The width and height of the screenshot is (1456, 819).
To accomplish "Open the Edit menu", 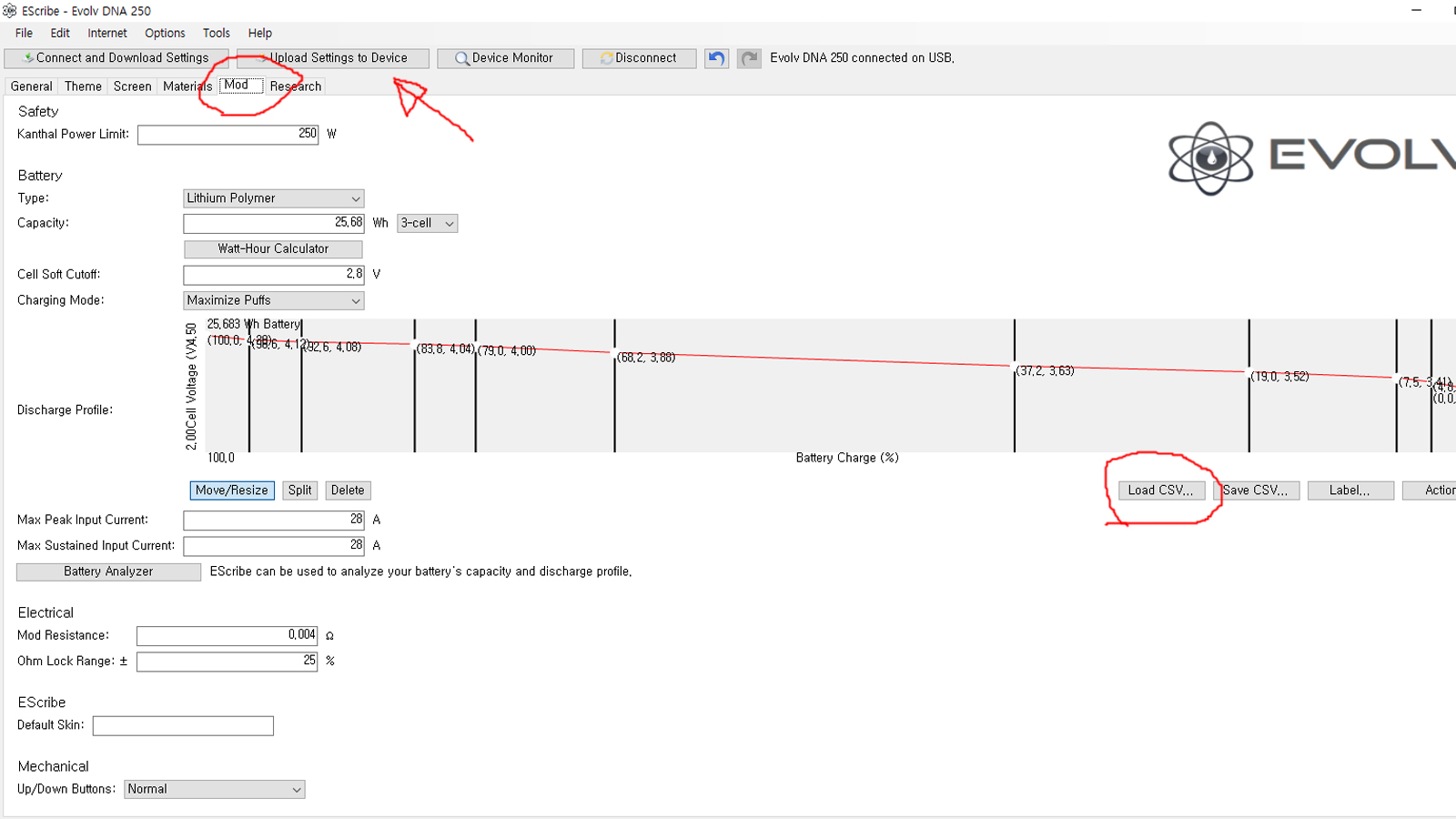I will click(60, 33).
